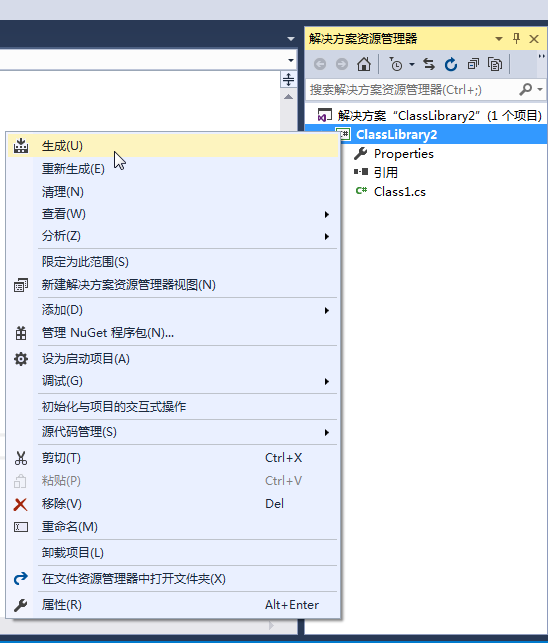Close the Solution Explorer panel
The width and height of the screenshot is (548, 643).
click(534, 39)
